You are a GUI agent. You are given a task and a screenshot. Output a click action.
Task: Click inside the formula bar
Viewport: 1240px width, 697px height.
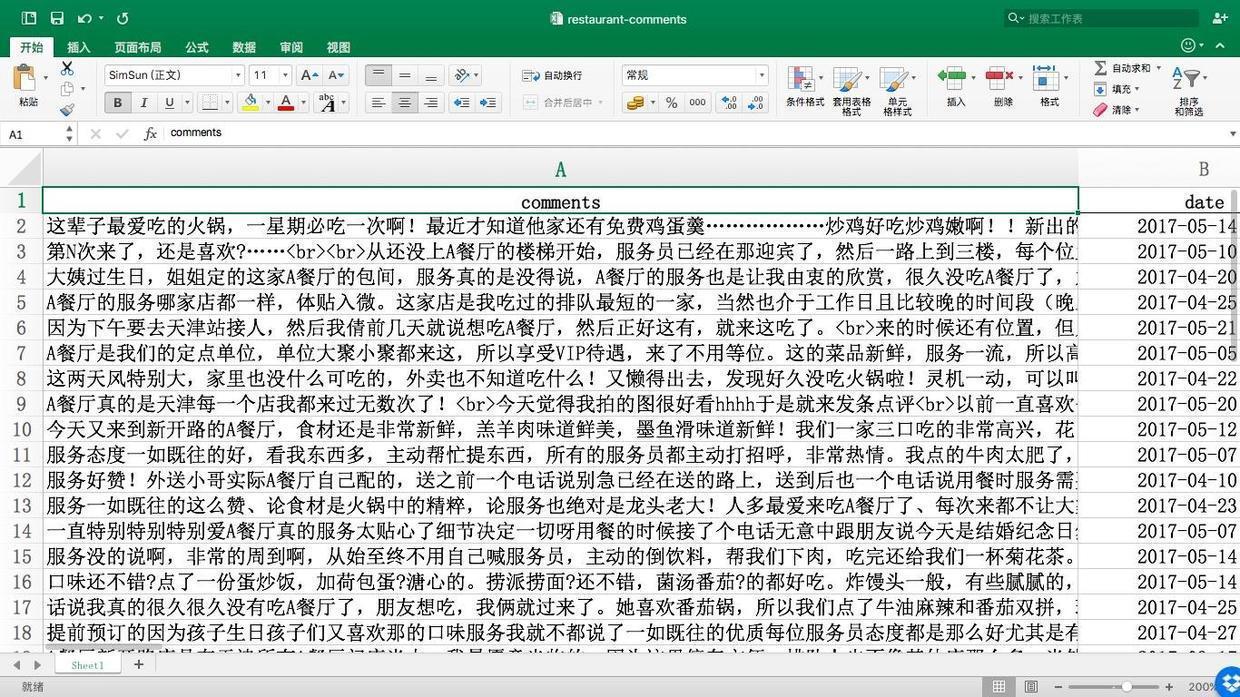click(400, 132)
